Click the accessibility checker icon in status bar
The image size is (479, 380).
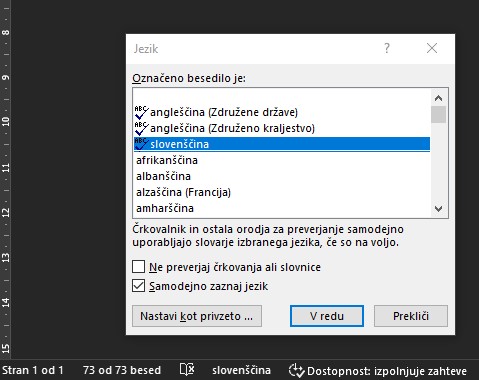coord(296,370)
